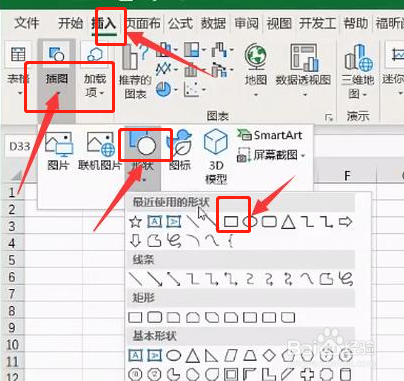Viewport: 404px width, 381px height.
Task: Select the parallelogram under 基本形状
Action: coord(231,355)
